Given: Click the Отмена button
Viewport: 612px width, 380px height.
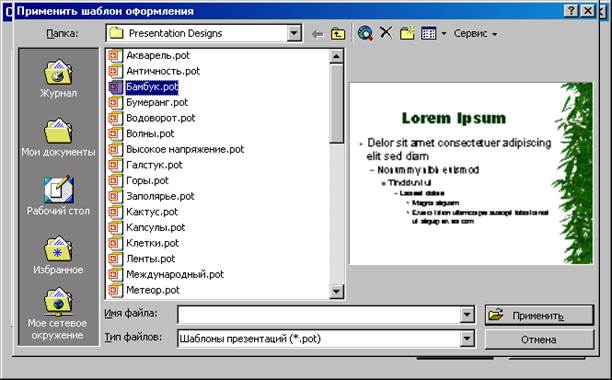Looking at the screenshot, I should (x=539, y=339).
